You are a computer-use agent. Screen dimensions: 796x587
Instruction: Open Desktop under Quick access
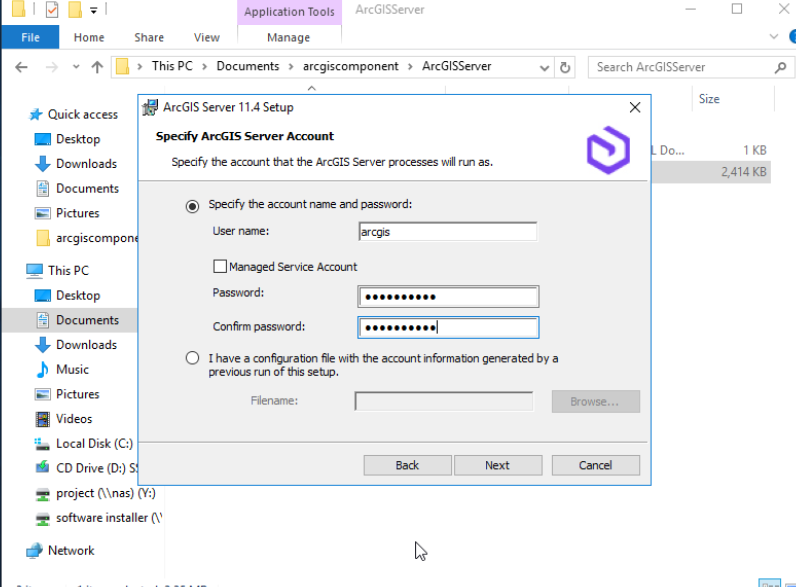click(78, 139)
